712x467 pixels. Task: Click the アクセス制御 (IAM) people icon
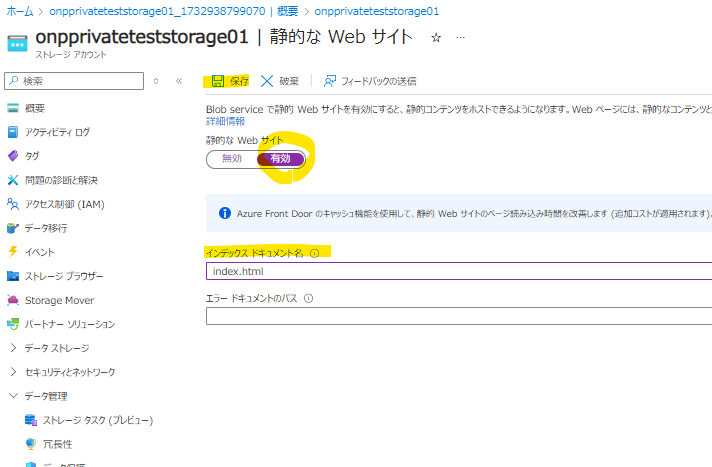pos(13,204)
